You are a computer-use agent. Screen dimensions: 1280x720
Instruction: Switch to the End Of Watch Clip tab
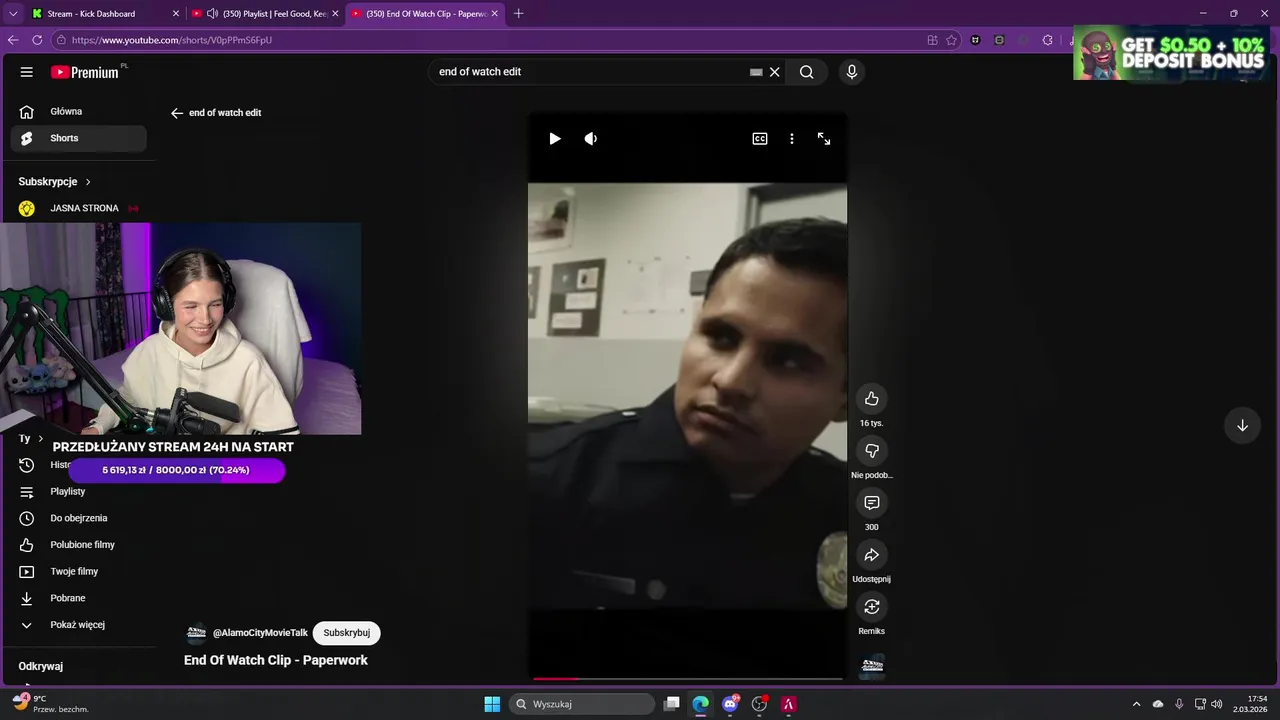[424, 14]
